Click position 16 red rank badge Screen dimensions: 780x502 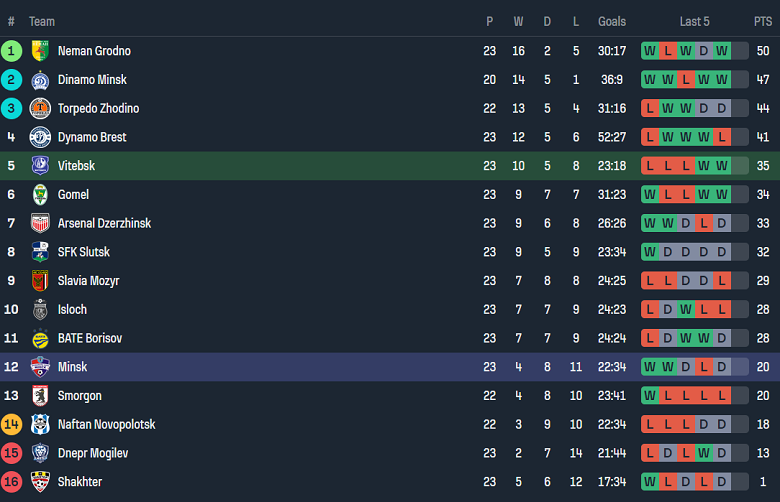[x=11, y=482]
